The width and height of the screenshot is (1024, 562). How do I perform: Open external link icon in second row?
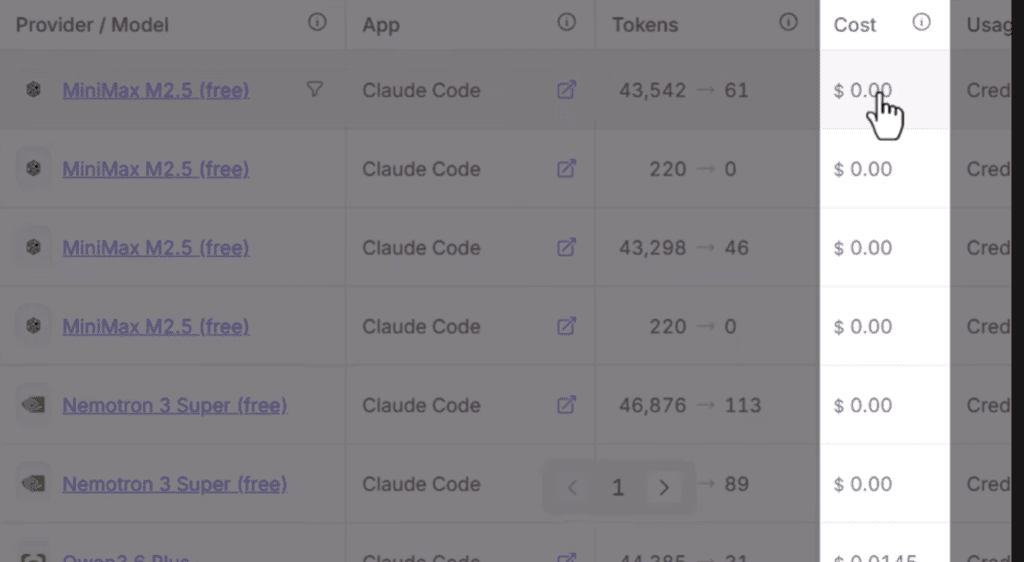(x=566, y=169)
